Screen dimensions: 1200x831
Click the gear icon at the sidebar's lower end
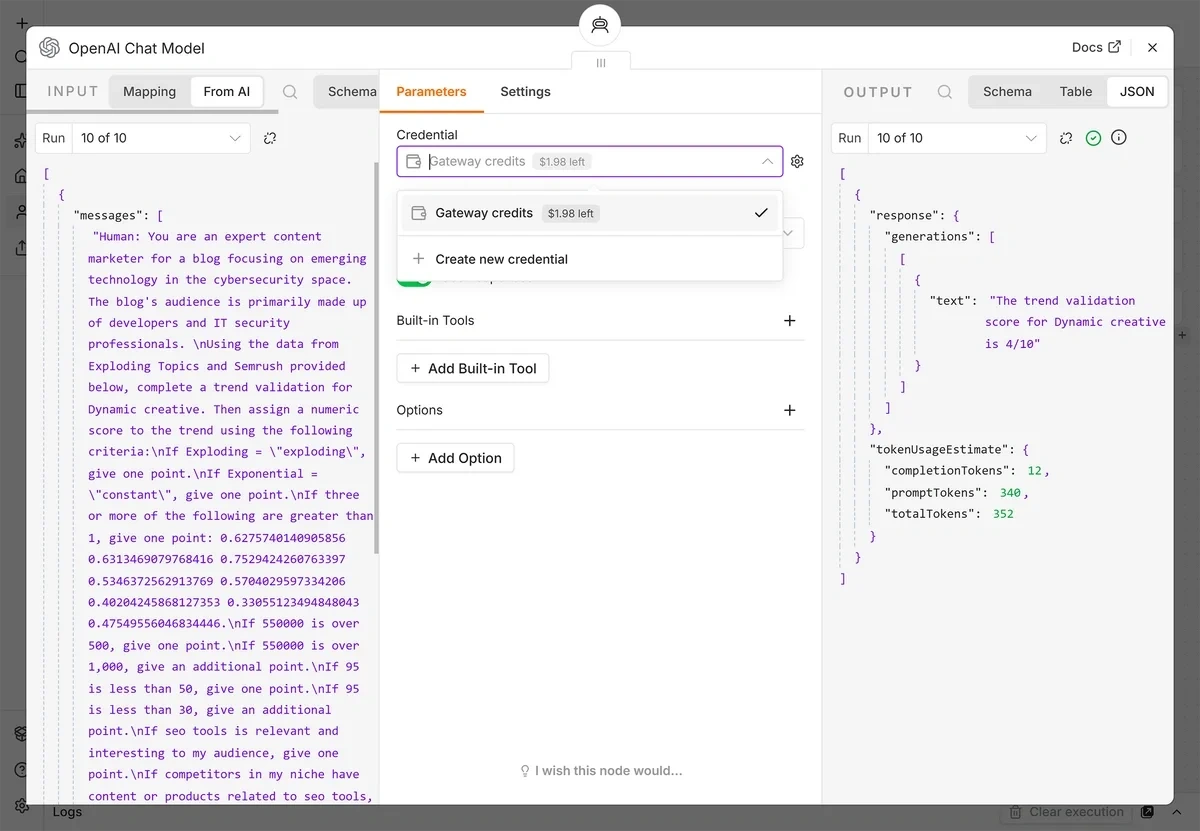click(21, 805)
